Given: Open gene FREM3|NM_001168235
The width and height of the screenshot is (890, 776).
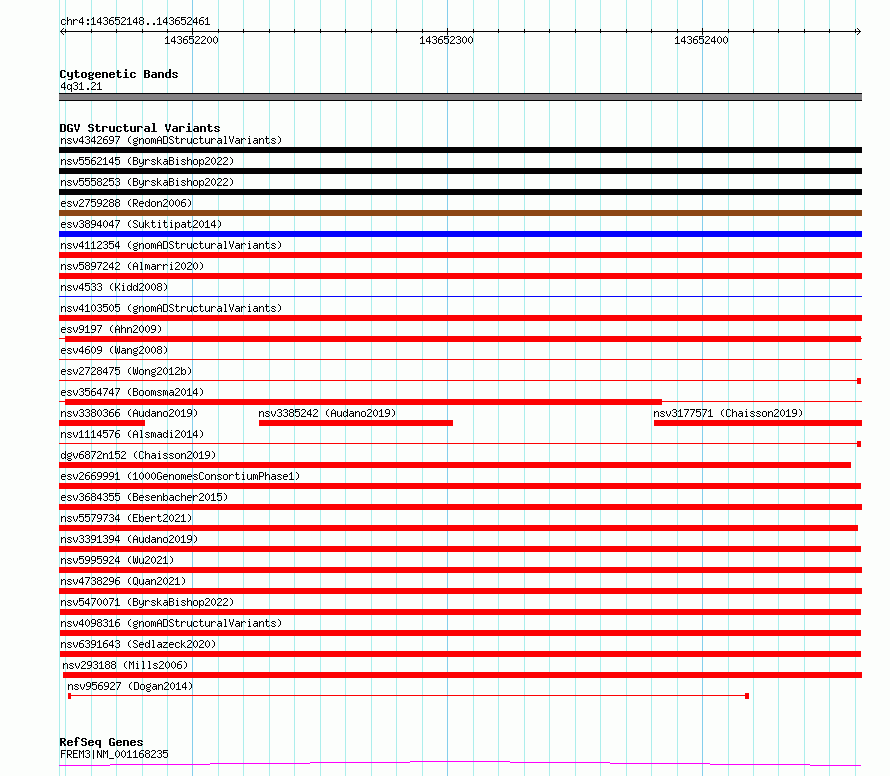Looking at the screenshot, I should click(114, 754).
